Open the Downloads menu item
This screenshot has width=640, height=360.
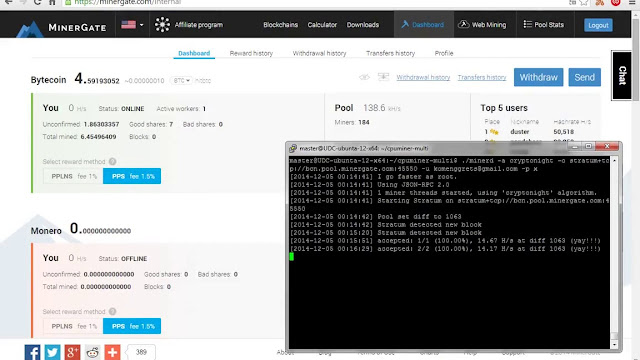click(x=363, y=24)
